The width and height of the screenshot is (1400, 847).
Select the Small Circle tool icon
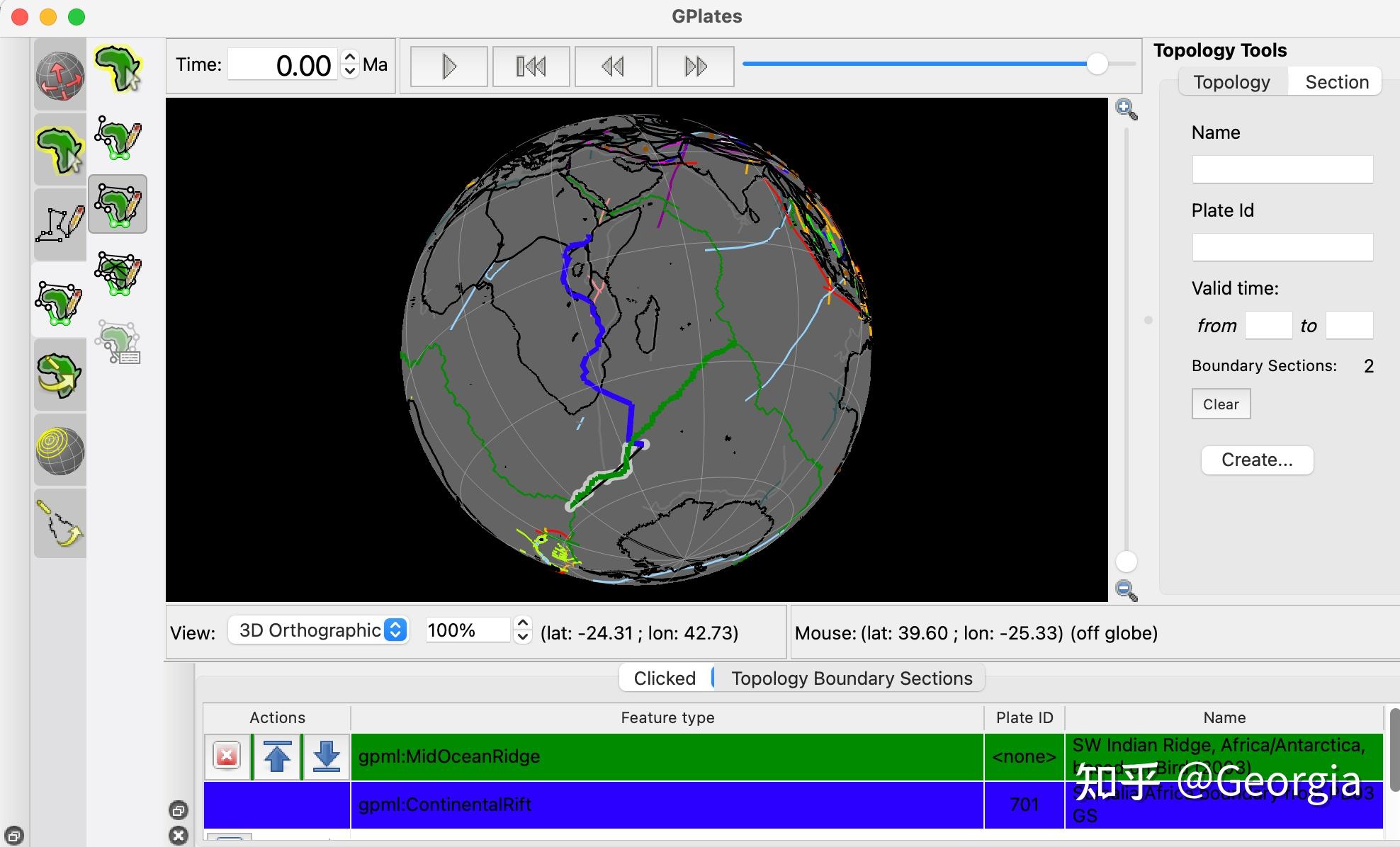(60, 450)
